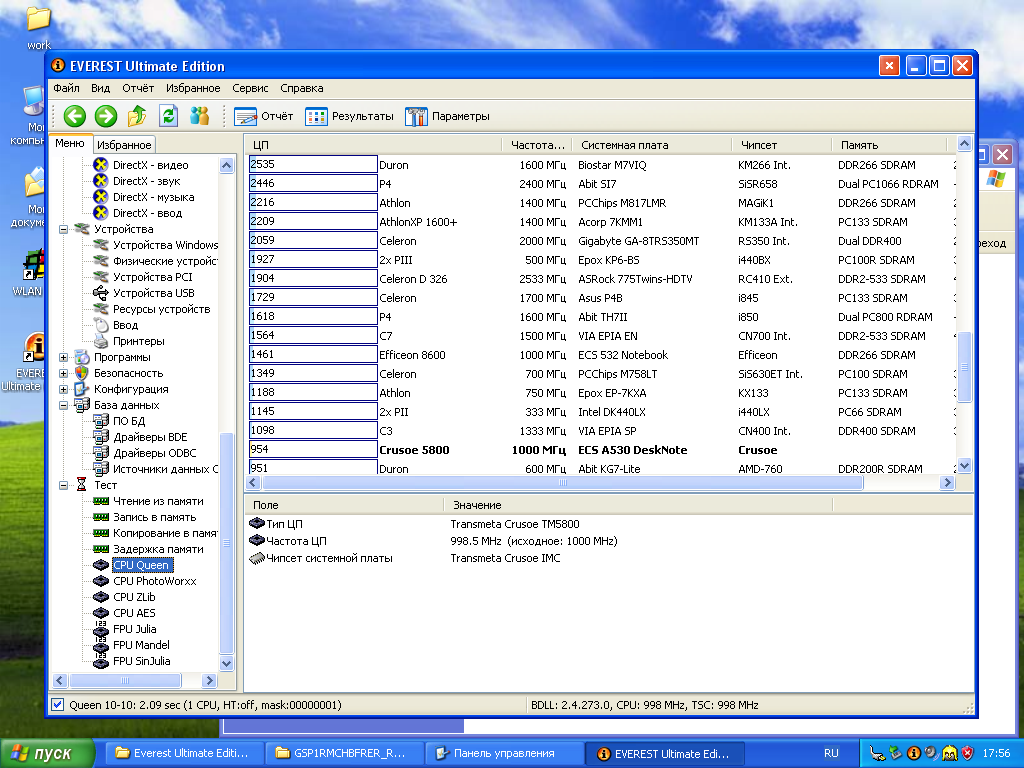Open the Избранное menu in the menu bar

(193, 88)
